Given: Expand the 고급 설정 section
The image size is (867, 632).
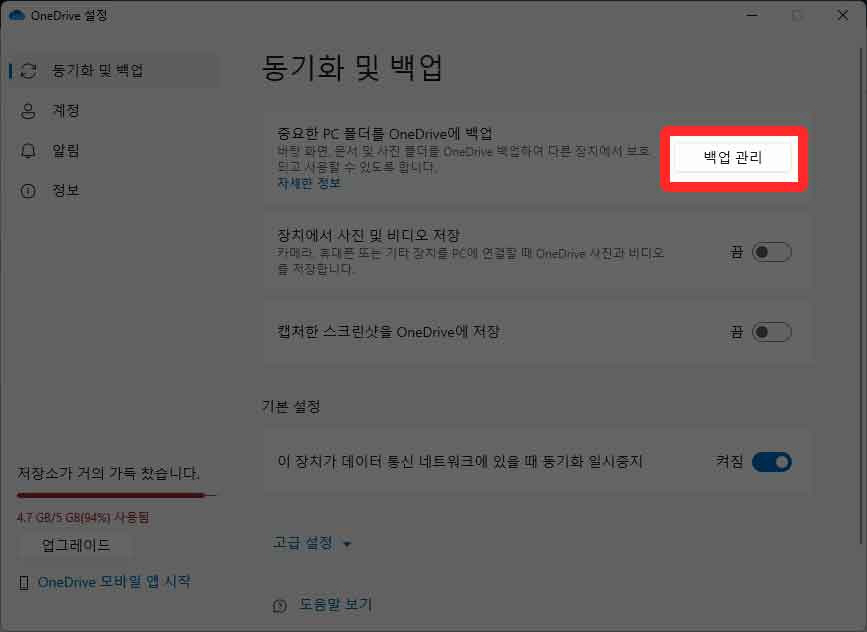Looking at the screenshot, I should (312, 543).
